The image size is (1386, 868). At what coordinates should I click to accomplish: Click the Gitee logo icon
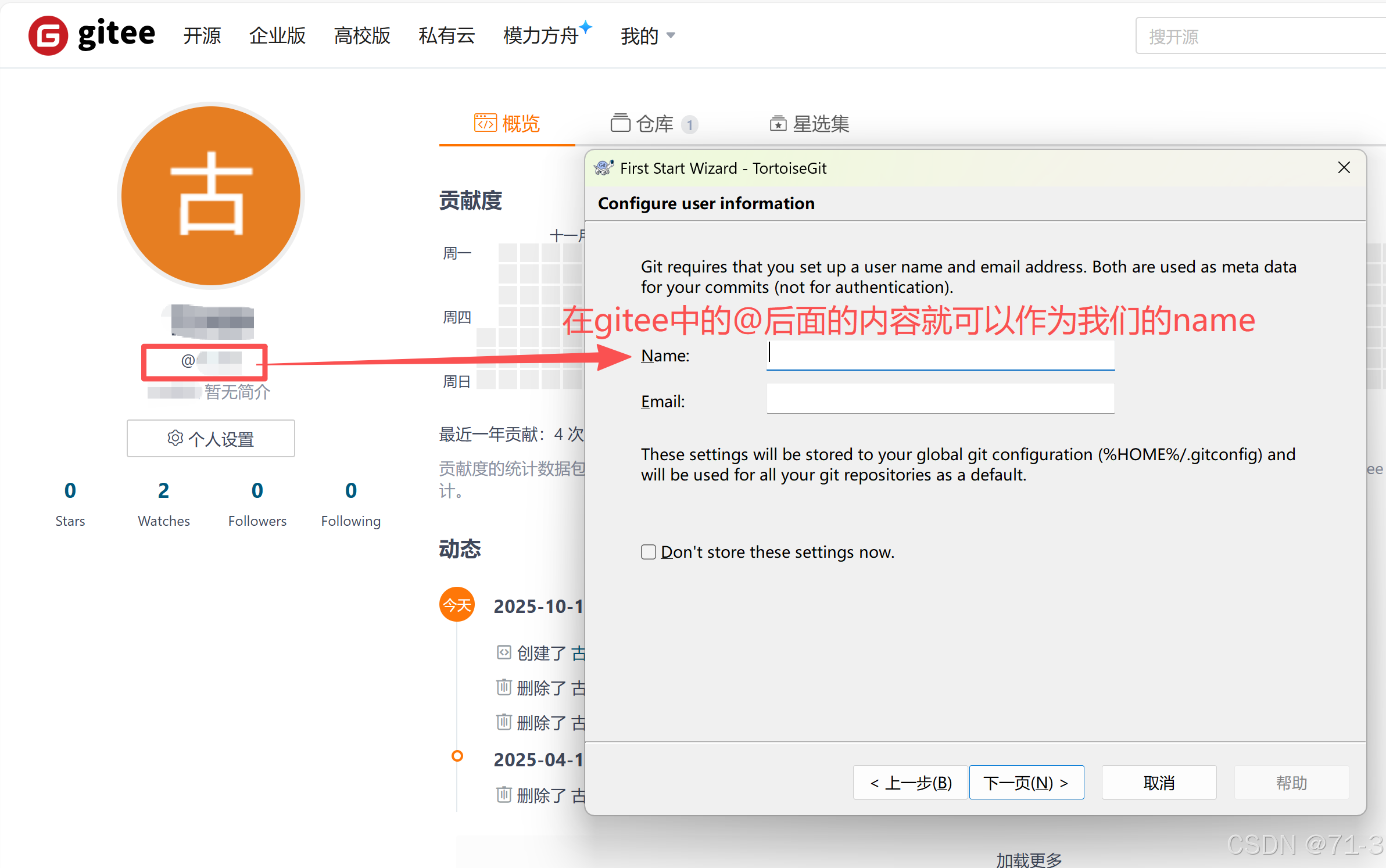48,35
